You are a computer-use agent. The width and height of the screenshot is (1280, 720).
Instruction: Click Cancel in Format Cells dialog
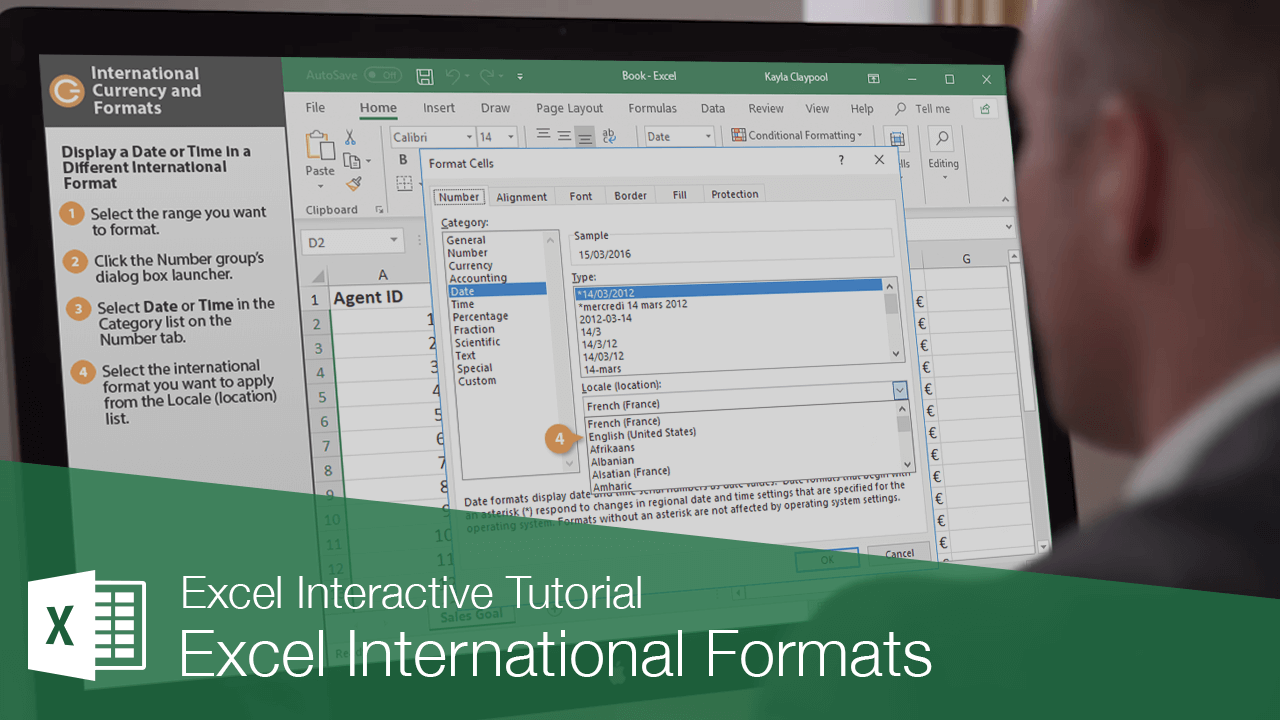tap(899, 553)
